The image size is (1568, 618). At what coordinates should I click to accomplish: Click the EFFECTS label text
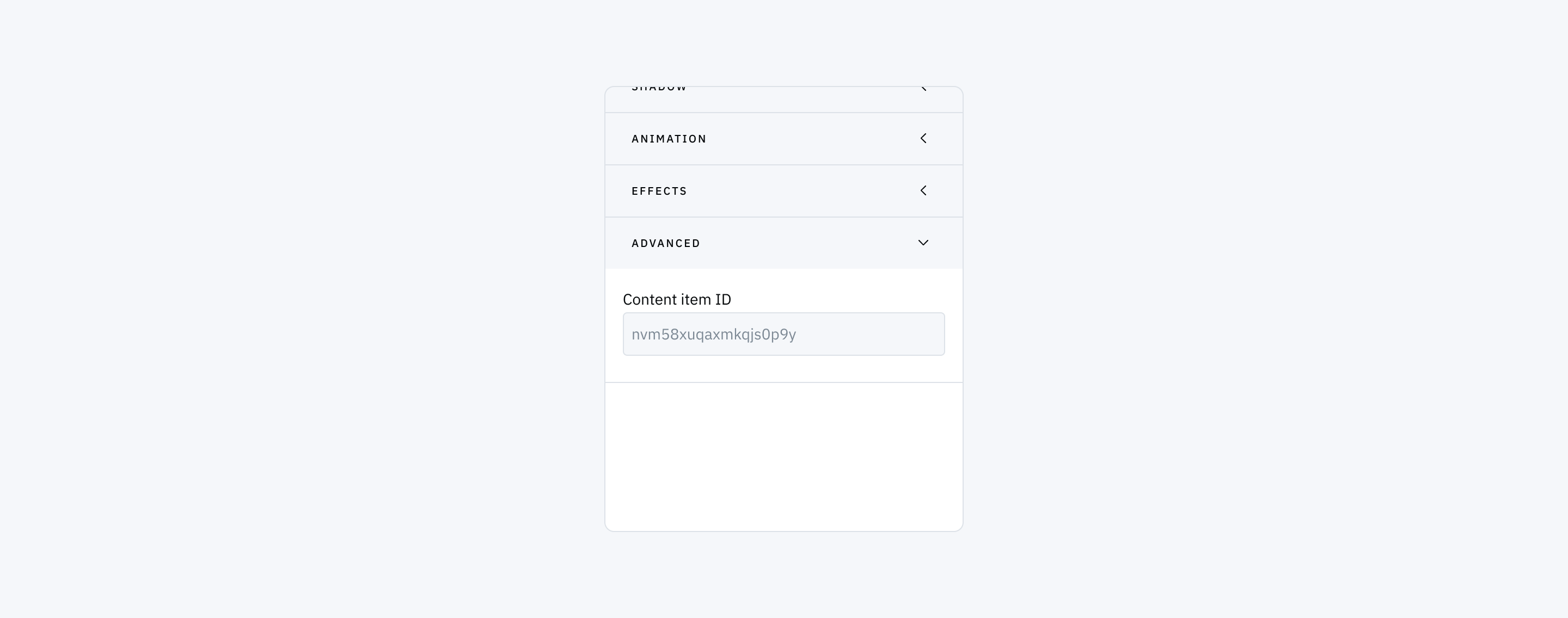pyautogui.click(x=659, y=191)
